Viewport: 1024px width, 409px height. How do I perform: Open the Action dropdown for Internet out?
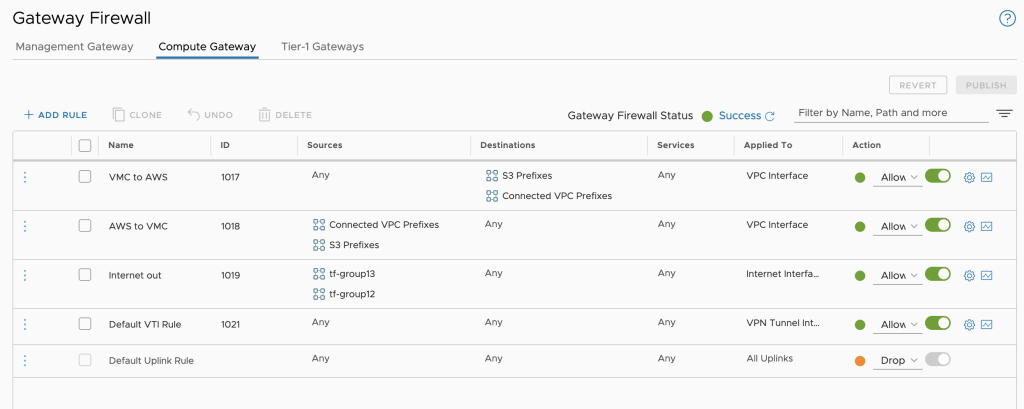click(x=898, y=276)
